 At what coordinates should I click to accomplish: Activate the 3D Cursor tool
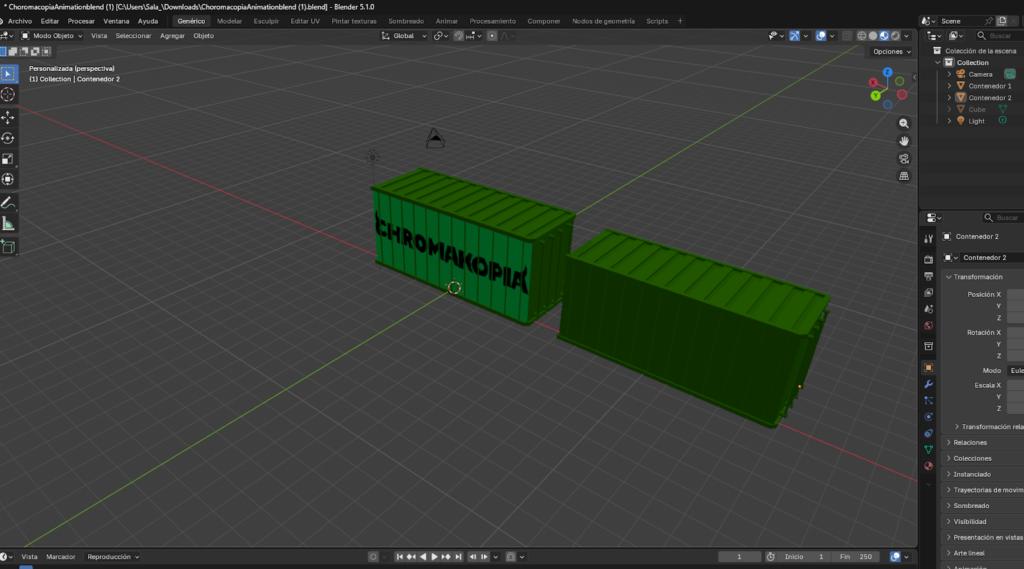pyautogui.click(x=8, y=95)
